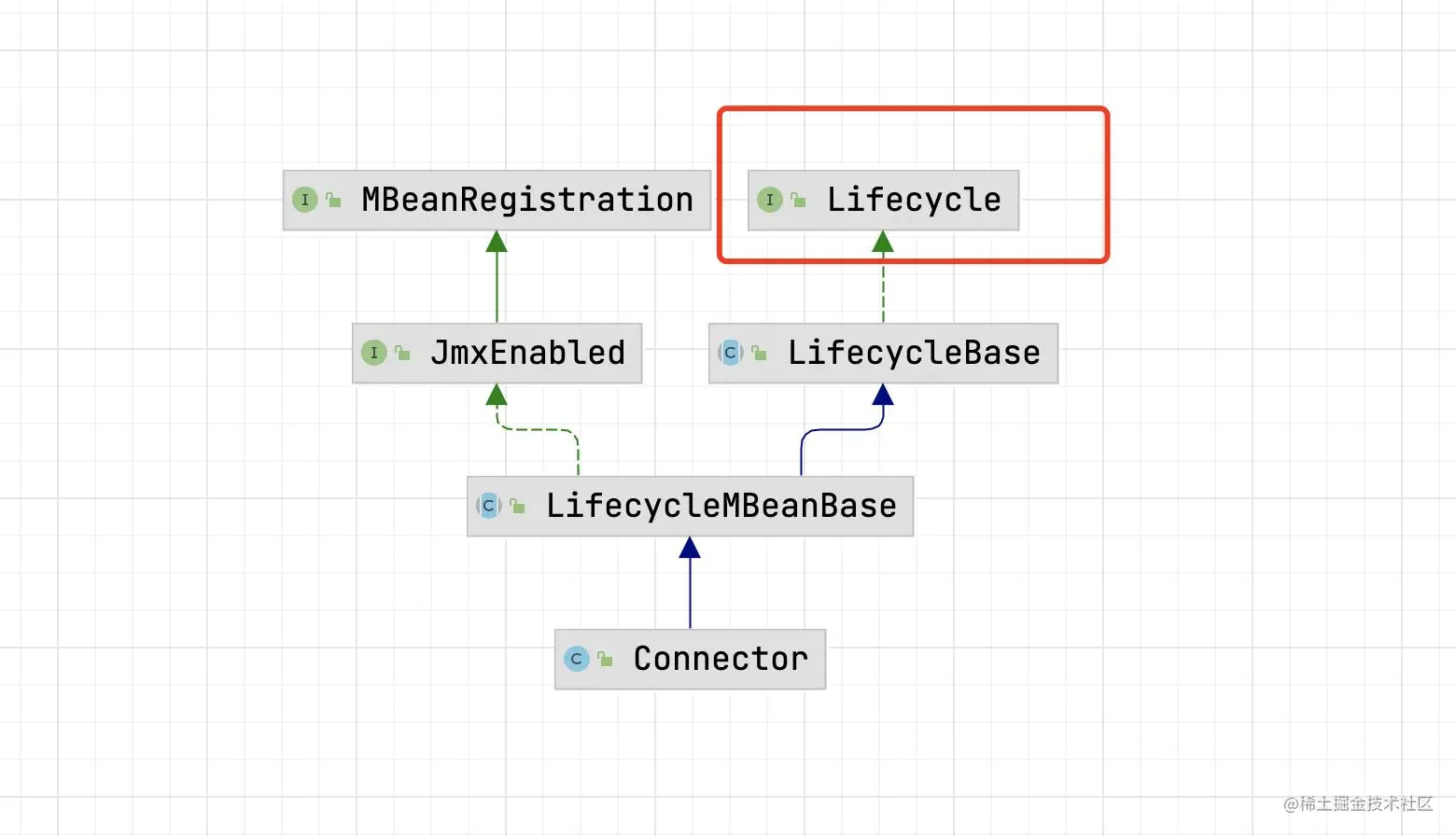Select the Connector class node

(690, 659)
